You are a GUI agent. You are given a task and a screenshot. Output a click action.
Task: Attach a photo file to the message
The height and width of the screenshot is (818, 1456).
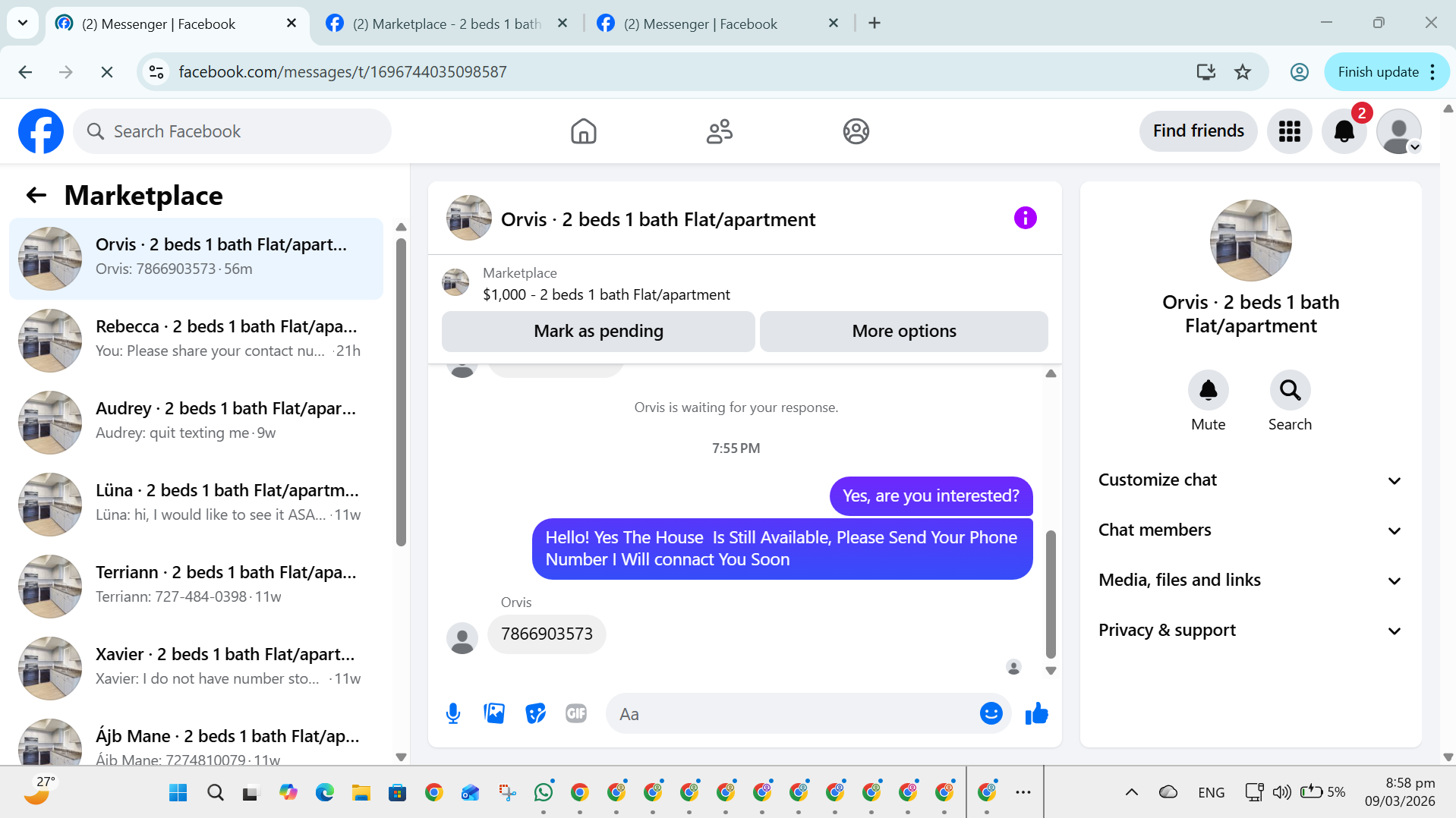494,713
